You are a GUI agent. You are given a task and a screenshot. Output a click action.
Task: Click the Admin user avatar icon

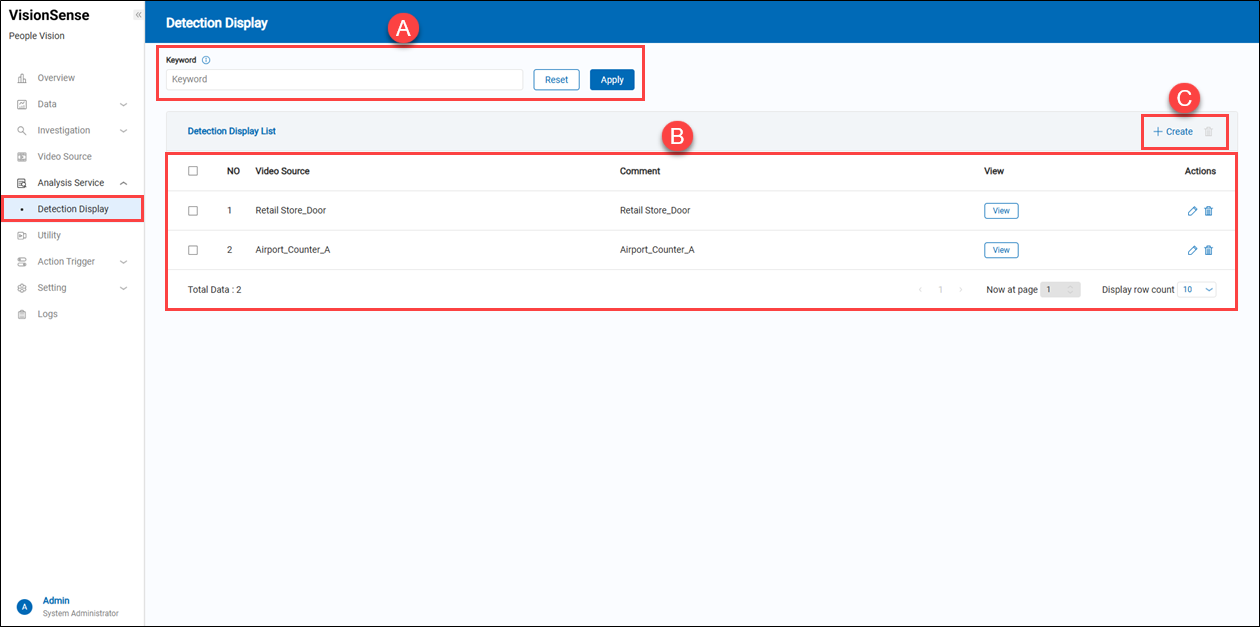click(x=25, y=606)
